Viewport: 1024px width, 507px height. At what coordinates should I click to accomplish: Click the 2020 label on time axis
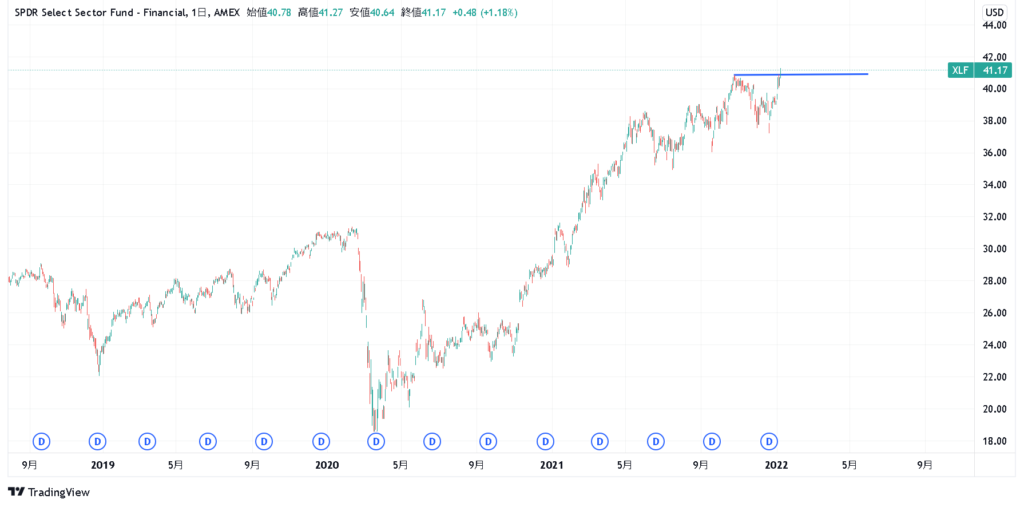(x=327, y=465)
